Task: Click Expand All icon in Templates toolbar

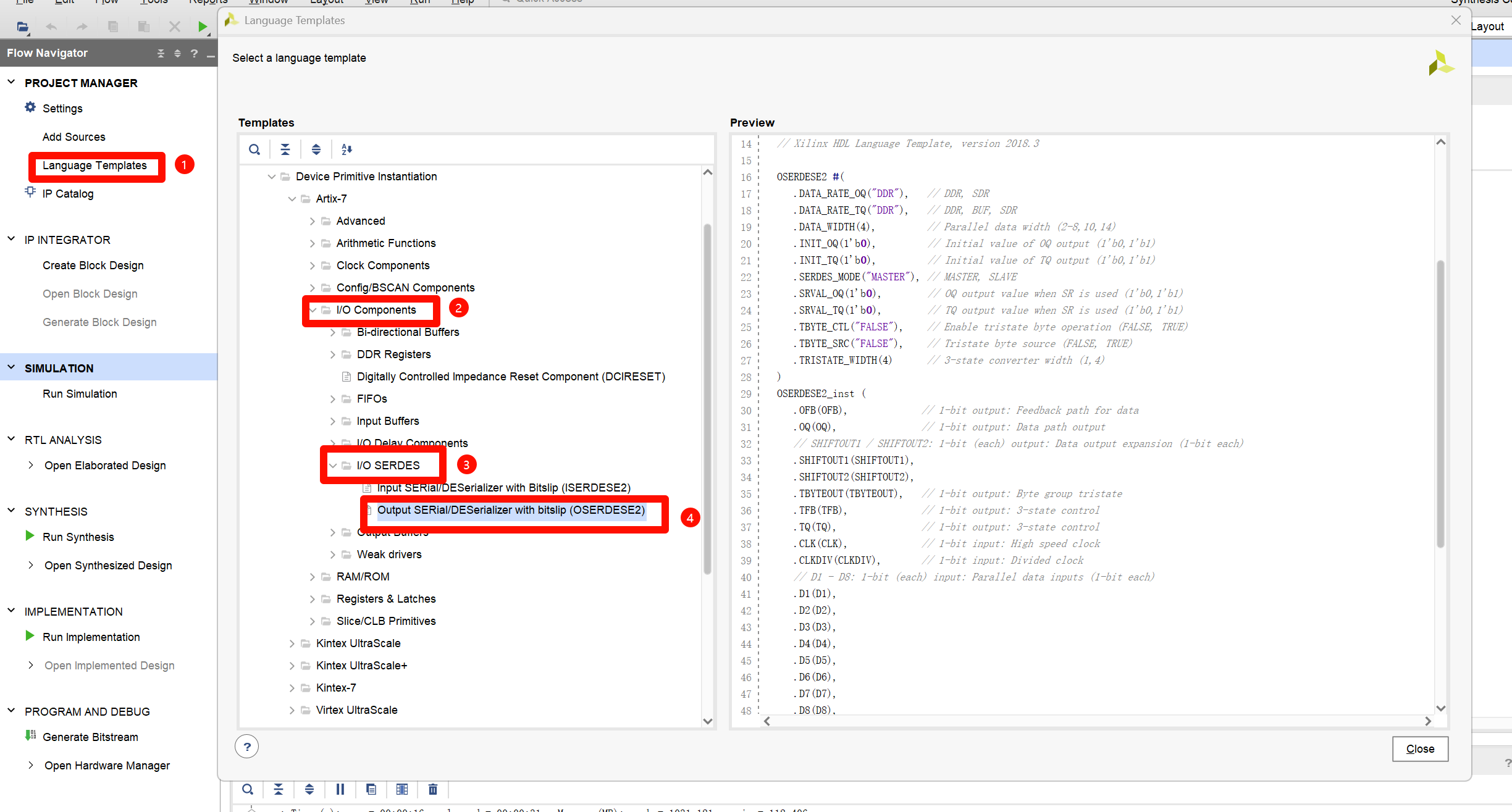Action: 316,149
